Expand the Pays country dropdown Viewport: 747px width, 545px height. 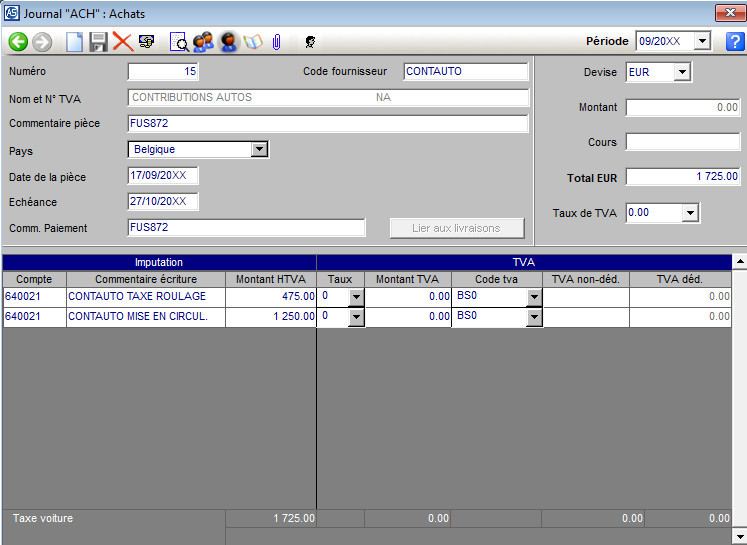point(259,149)
